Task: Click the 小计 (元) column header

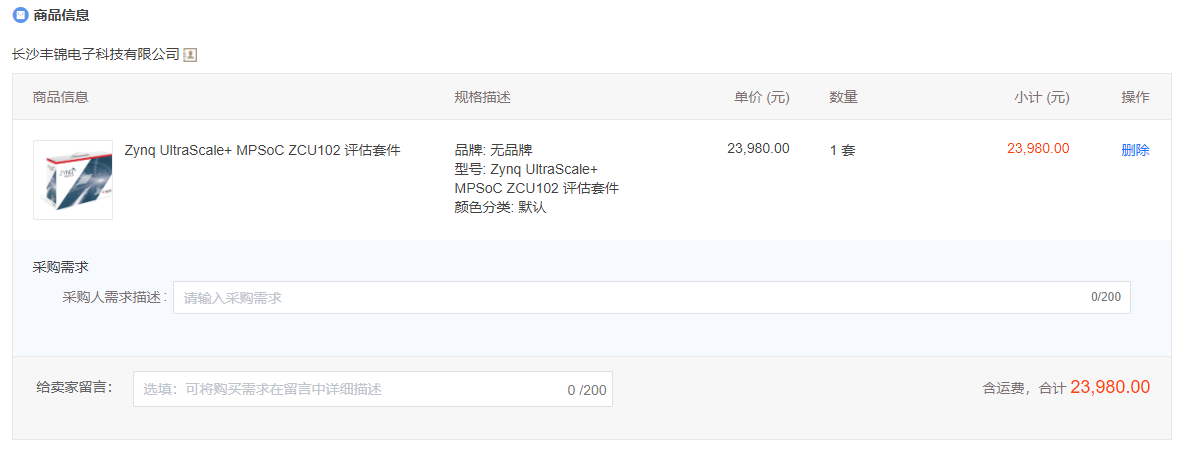Action: click(x=1042, y=97)
